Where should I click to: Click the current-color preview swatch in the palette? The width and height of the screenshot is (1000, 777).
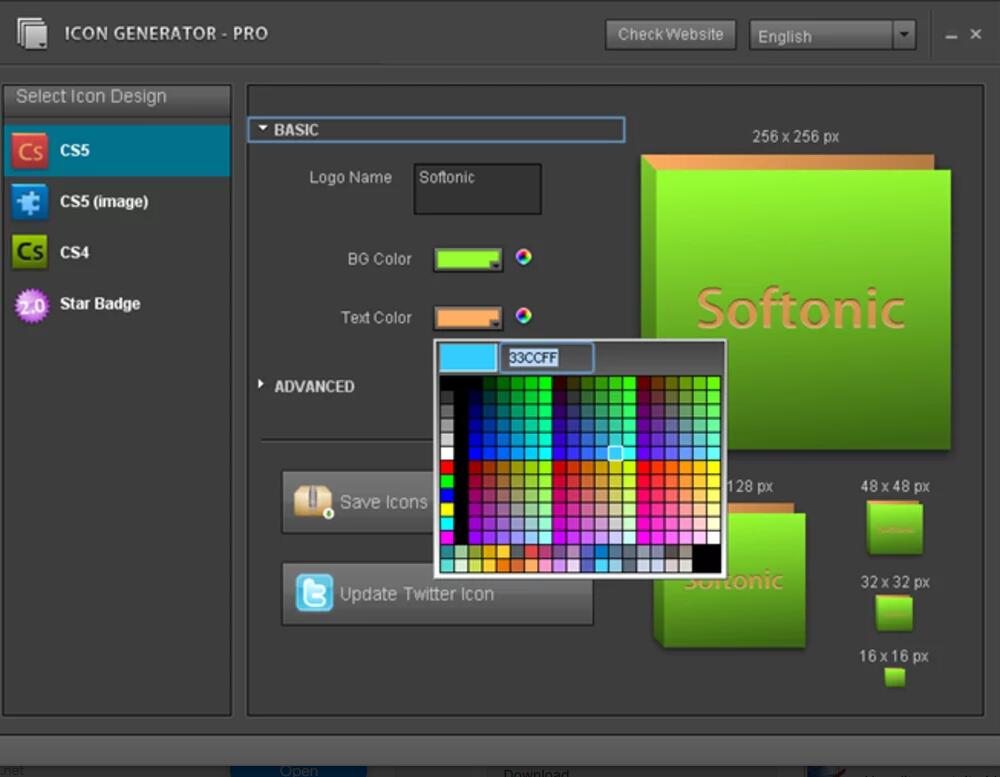(468, 357)
